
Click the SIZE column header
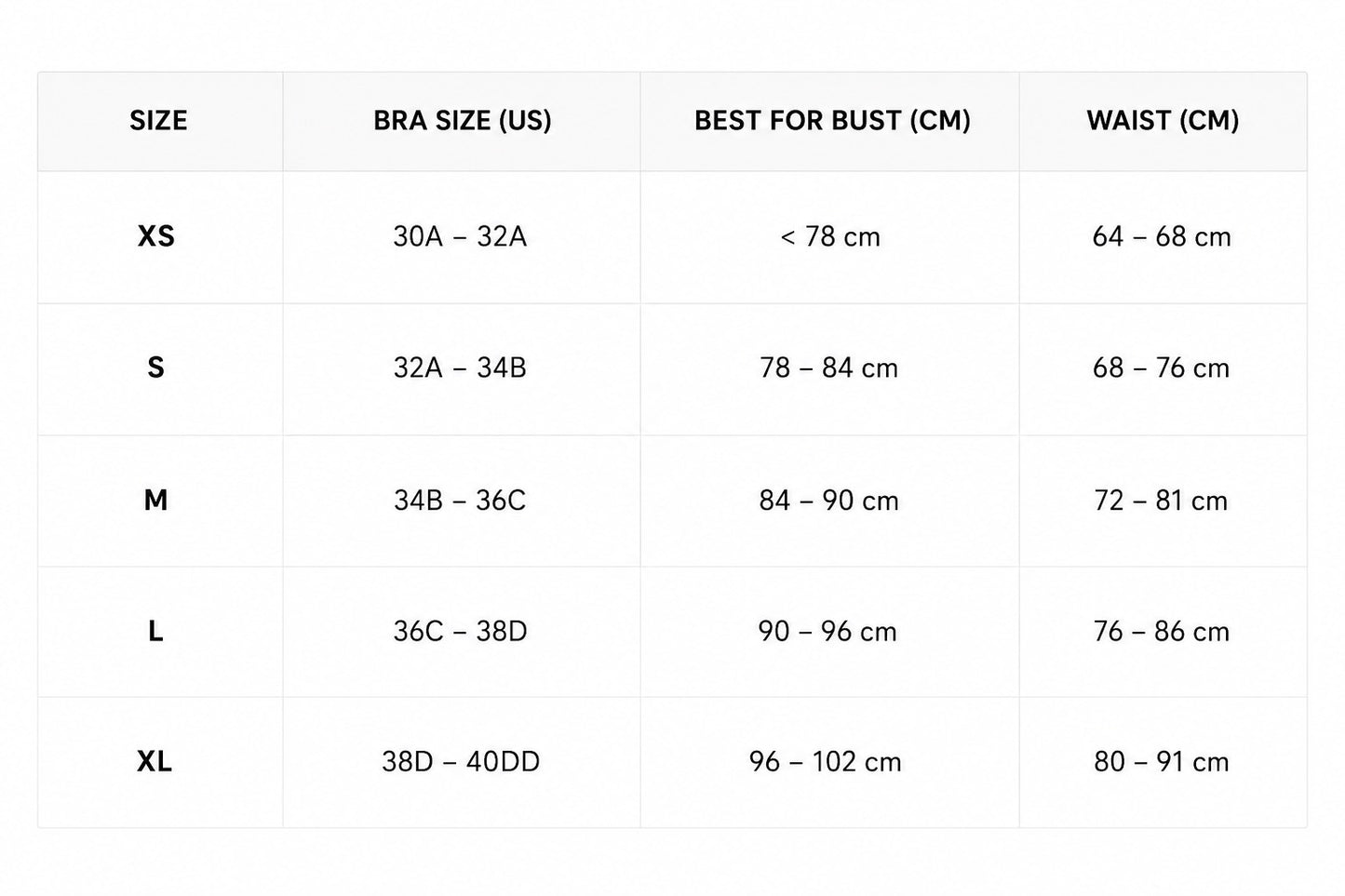(x=158, y=121)
